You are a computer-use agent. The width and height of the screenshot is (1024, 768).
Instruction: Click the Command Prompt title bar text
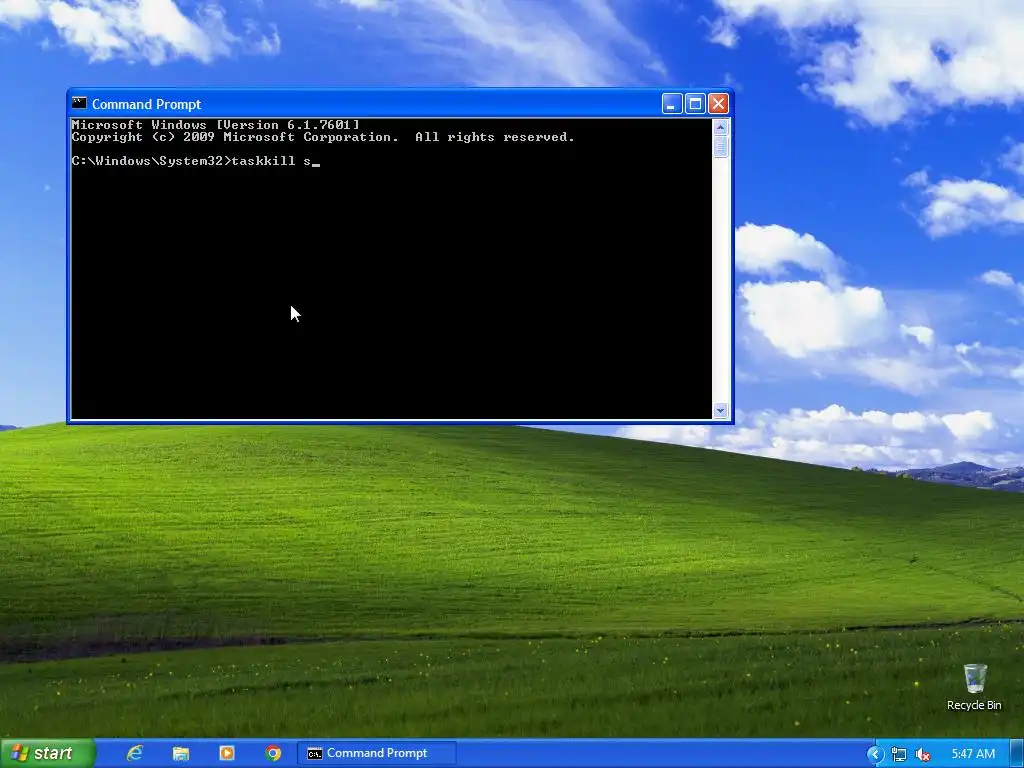click(x=146, y=104)
